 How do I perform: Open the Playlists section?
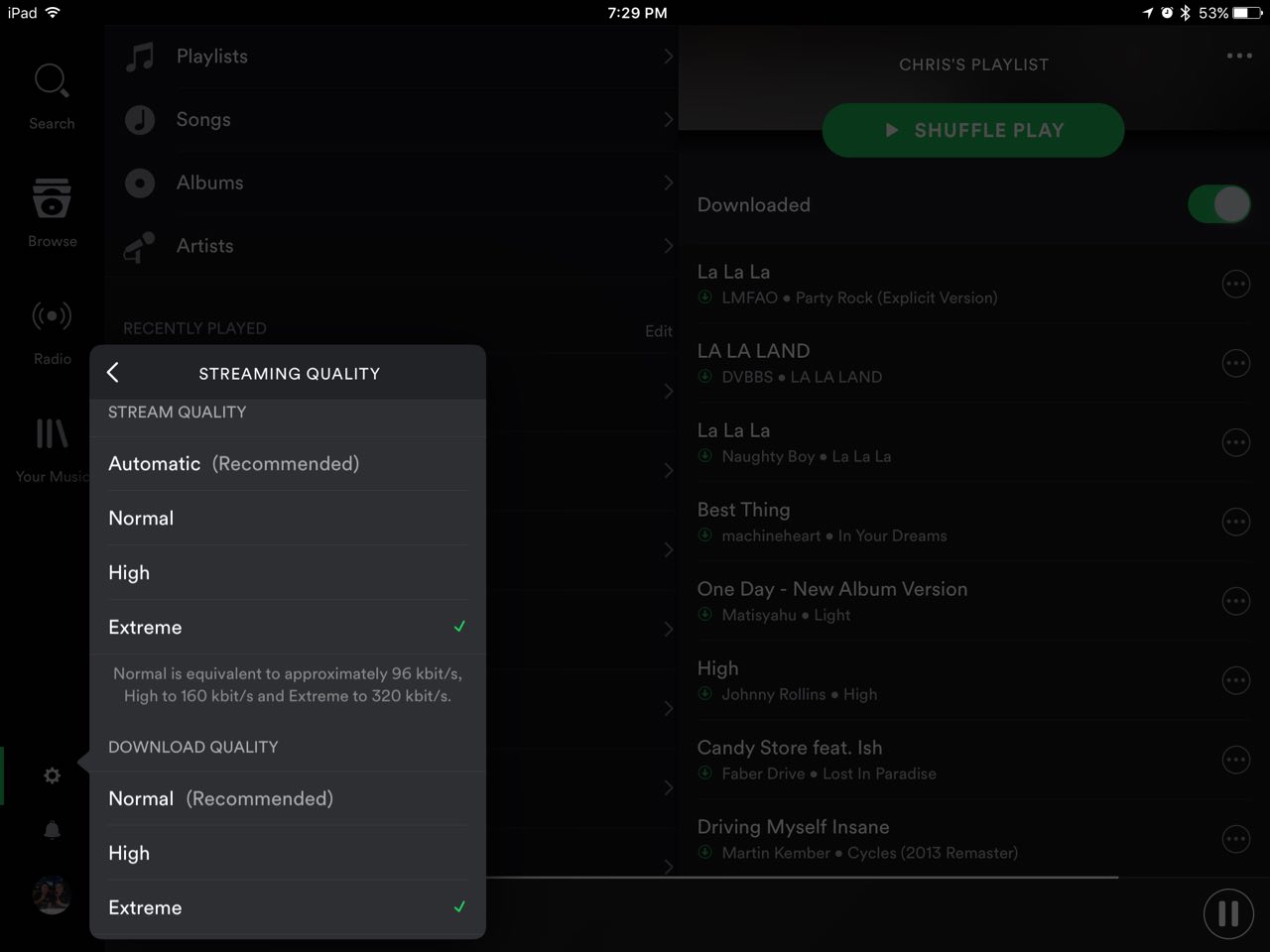(x=392, y=57)
